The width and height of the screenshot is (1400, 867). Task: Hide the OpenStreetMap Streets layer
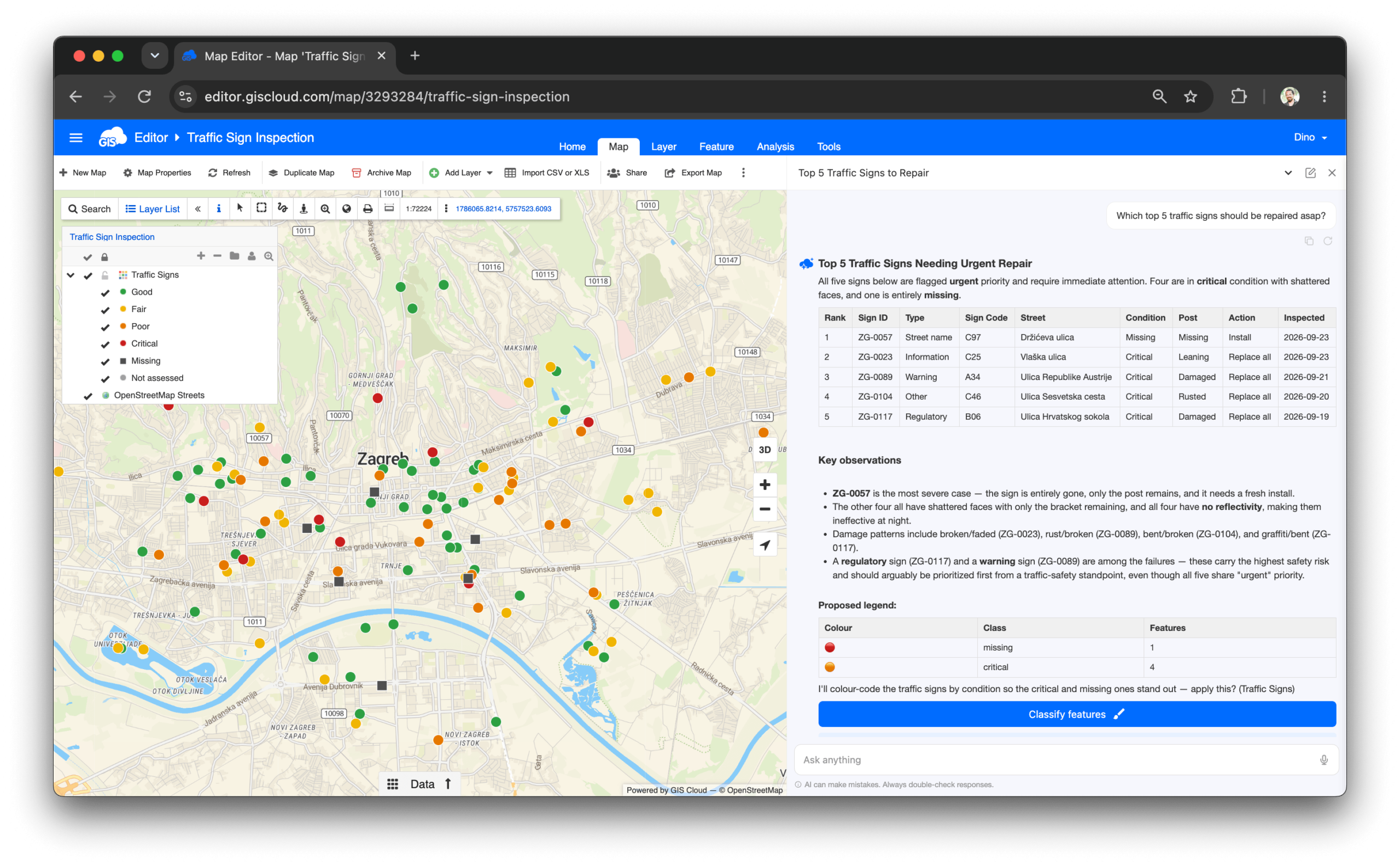pyautogui.click(x=87, y=396)
